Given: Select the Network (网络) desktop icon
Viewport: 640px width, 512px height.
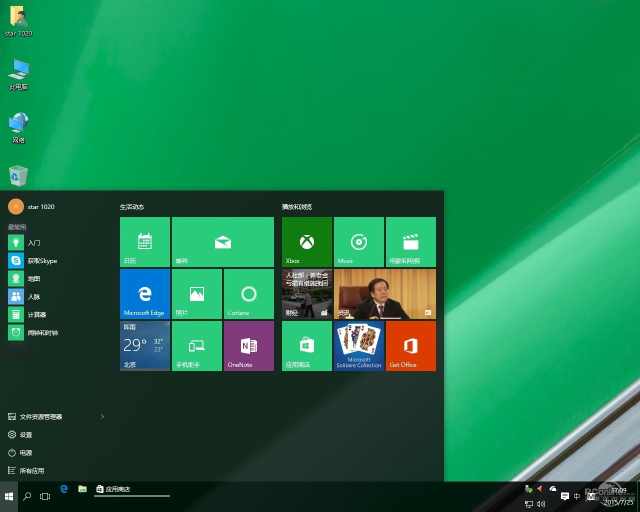Looking at the screenshot, I should pos(18,127).
